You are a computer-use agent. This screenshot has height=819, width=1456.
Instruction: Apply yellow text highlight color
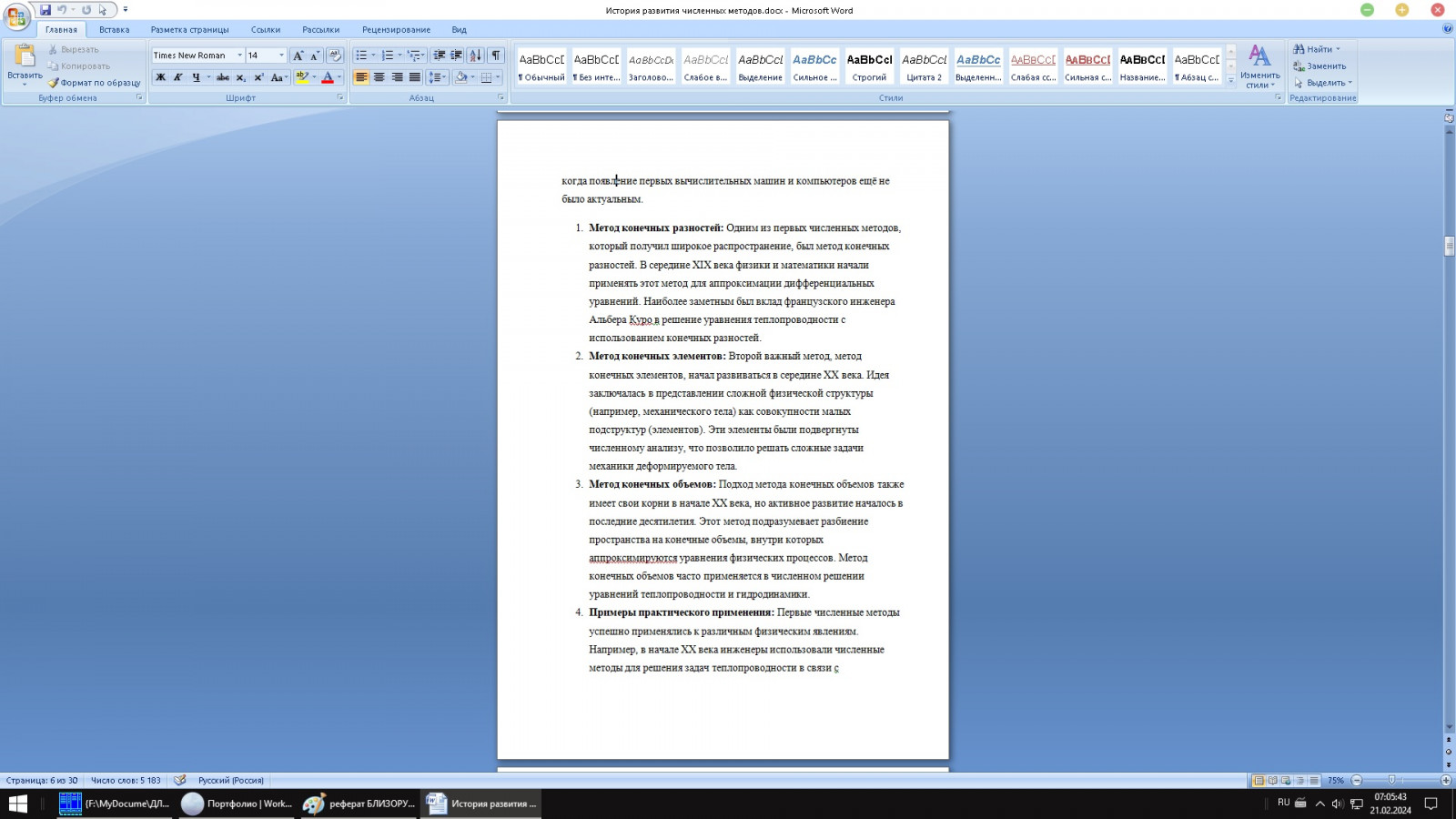pos(302,77)
